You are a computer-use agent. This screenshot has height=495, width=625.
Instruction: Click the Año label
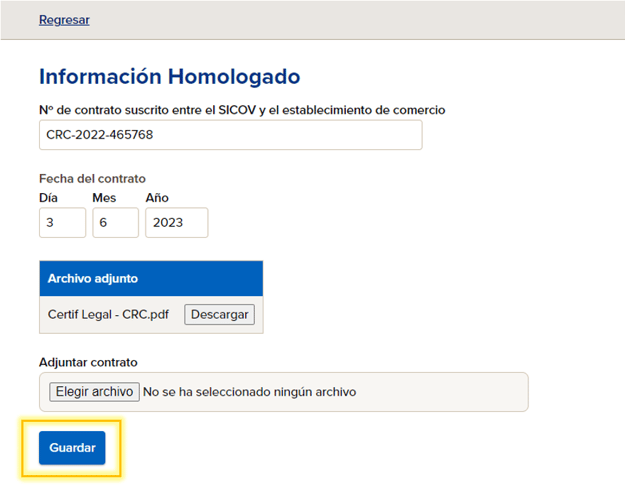[x=157, y=198]
